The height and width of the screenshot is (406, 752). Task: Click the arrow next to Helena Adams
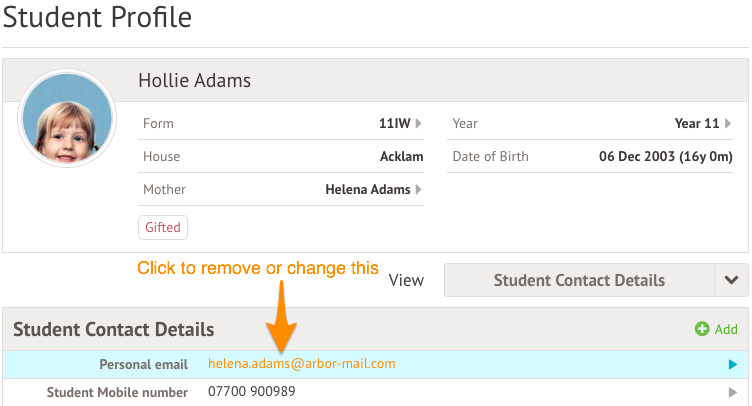tap(418, 189)
